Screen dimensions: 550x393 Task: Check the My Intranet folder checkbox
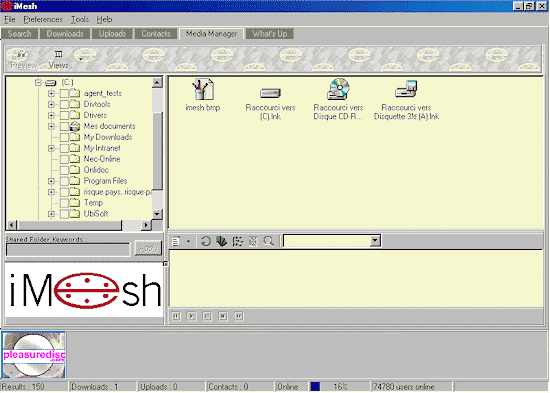(64, 148)
